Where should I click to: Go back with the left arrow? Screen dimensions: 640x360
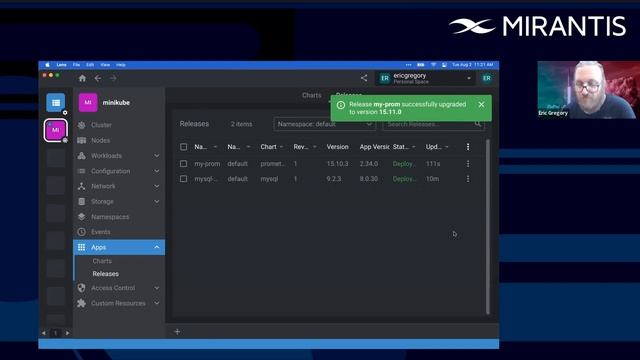pos(98,78)
